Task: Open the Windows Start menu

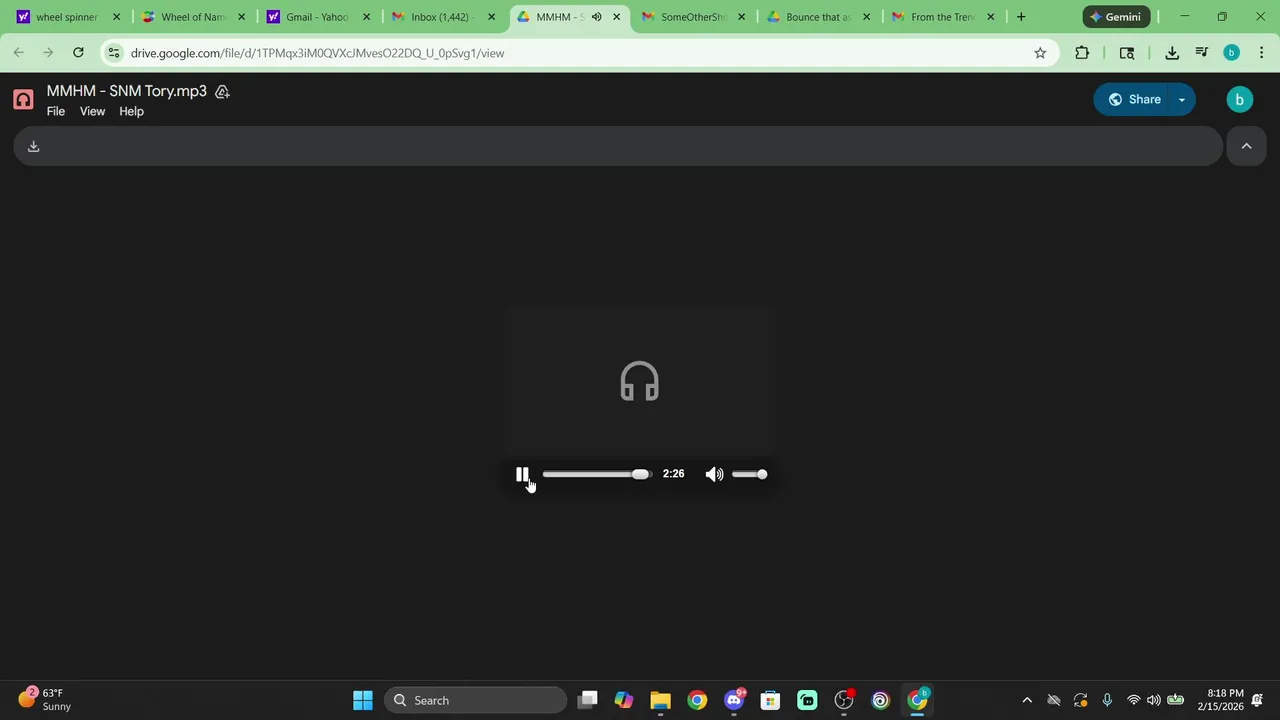Action: coord(363,700)
